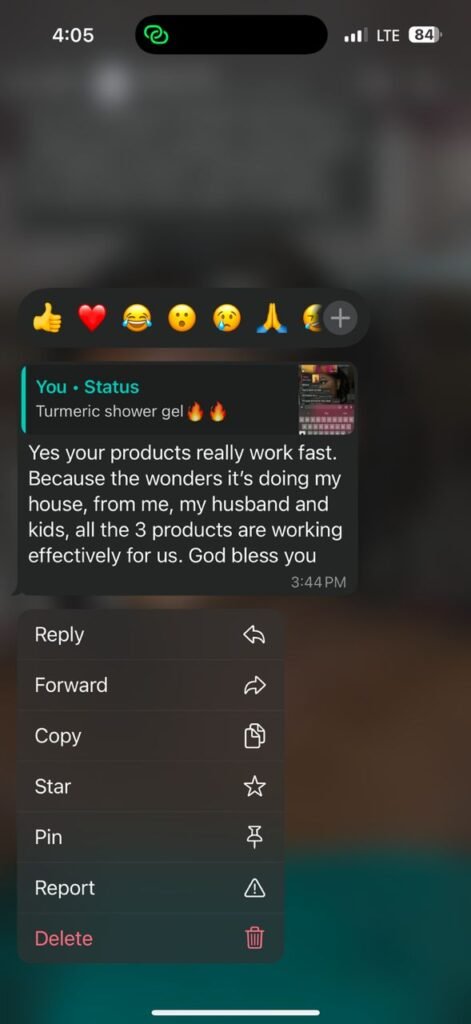Pin the message to the chat
Screen dimensions: 471x1024
tap(151, 837)
